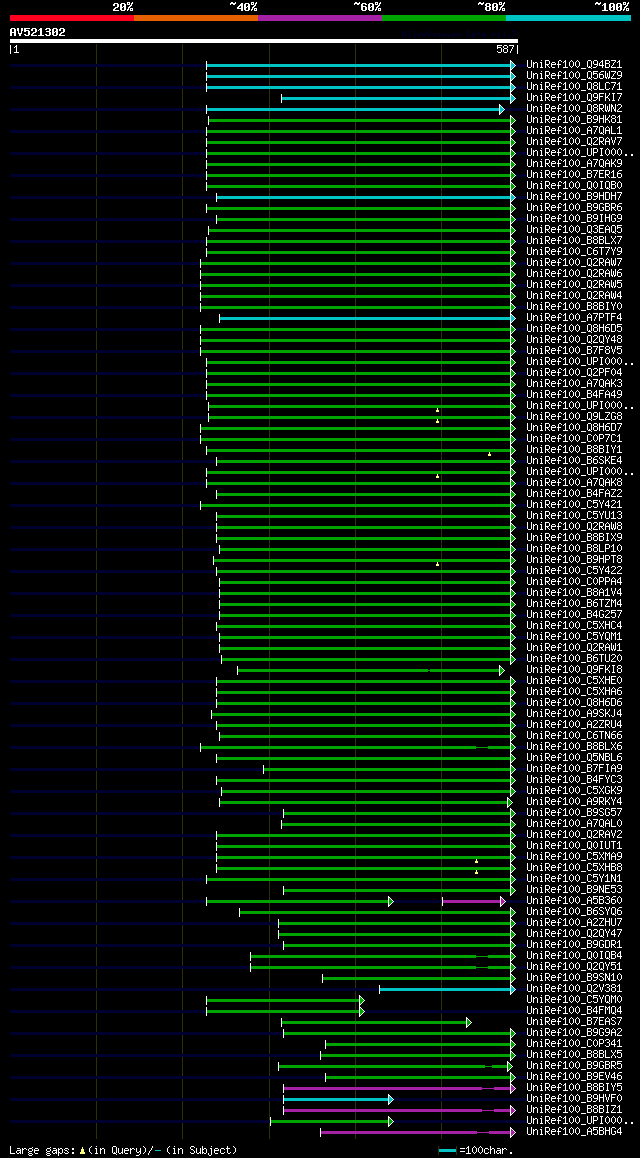The width and height of the screenshot is (640, 1158).
Task: Select the UniRef100_B8BLX6 label
Action: point(574,747)
